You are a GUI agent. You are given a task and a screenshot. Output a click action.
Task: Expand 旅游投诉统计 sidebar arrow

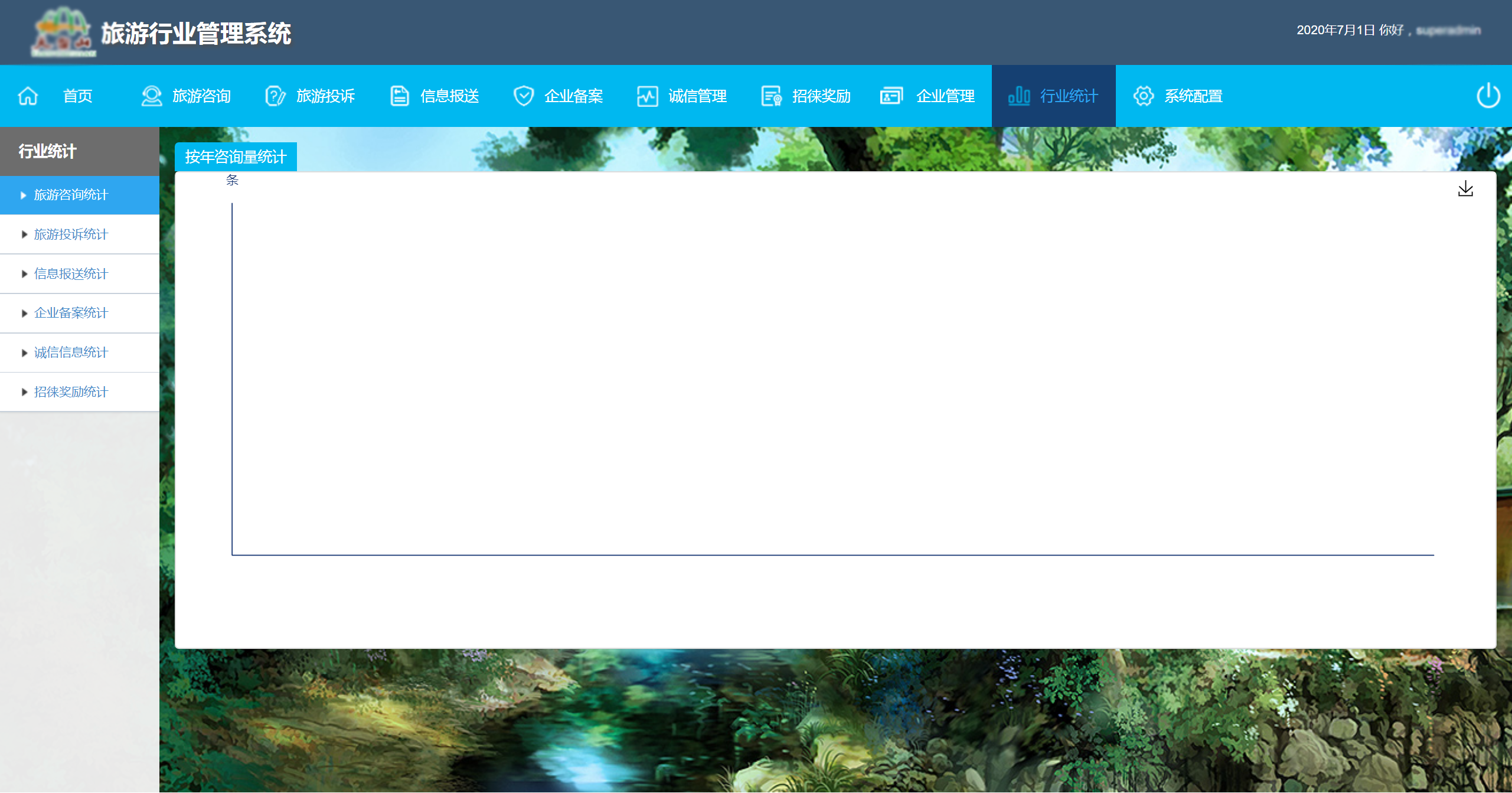tap(24, 234)
